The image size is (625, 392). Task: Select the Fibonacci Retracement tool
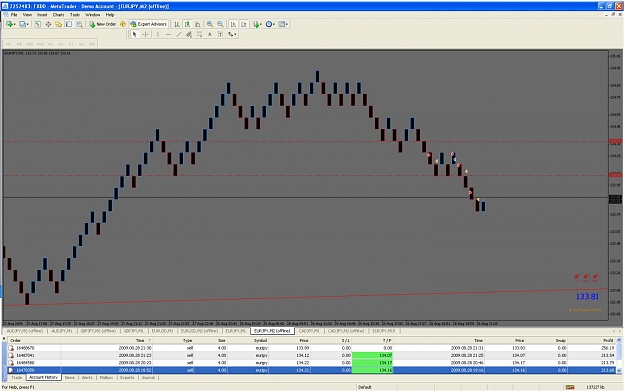[199, 34]
